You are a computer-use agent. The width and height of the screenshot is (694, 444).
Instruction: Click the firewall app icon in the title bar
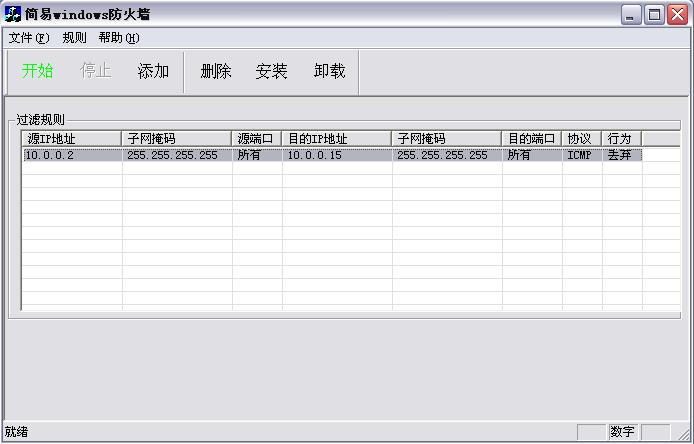(12, 14)
